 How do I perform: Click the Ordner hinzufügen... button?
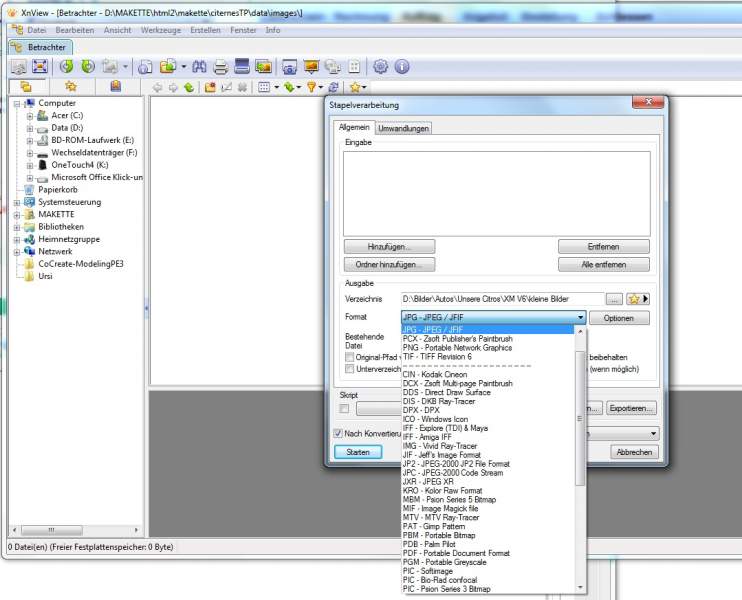(389, 265)
